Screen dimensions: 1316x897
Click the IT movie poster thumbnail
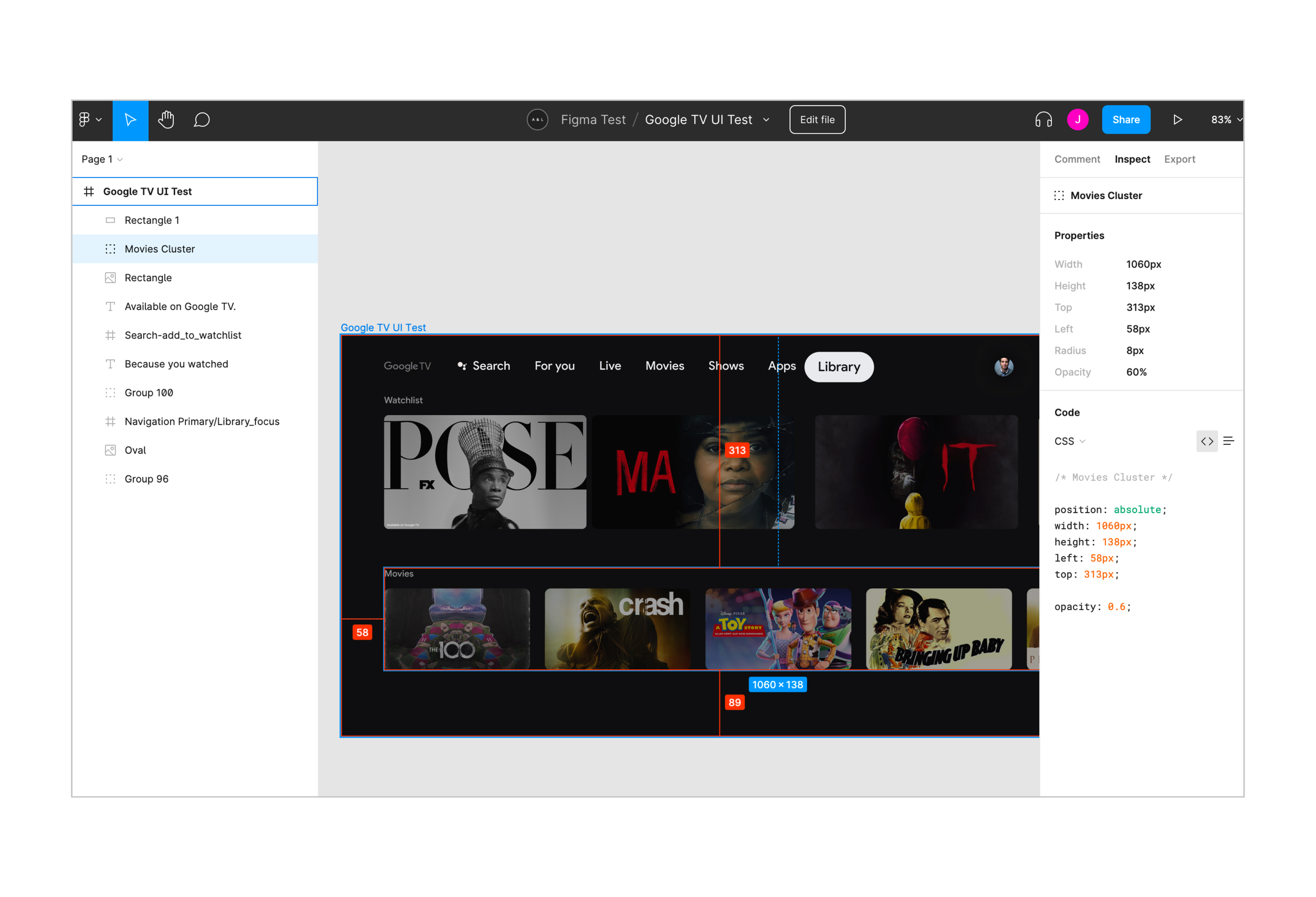[x=915, y=472]
